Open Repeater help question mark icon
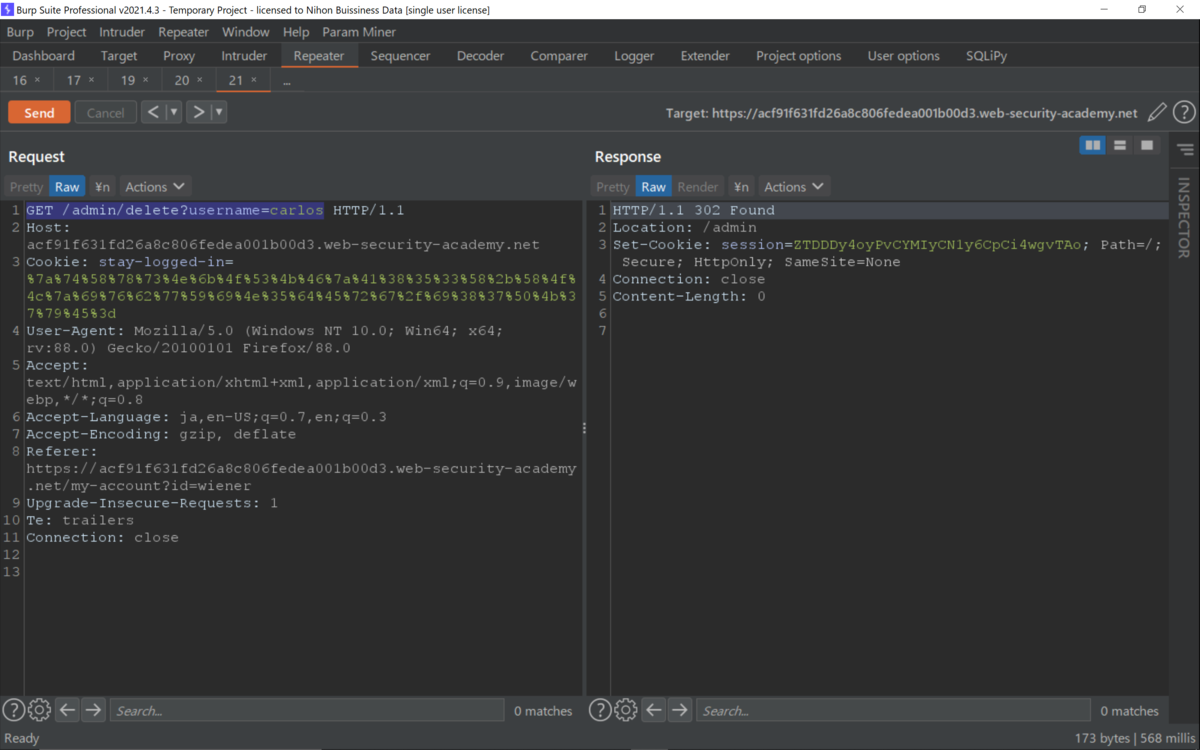The image size is (1200, 750). coord(1184,113)
